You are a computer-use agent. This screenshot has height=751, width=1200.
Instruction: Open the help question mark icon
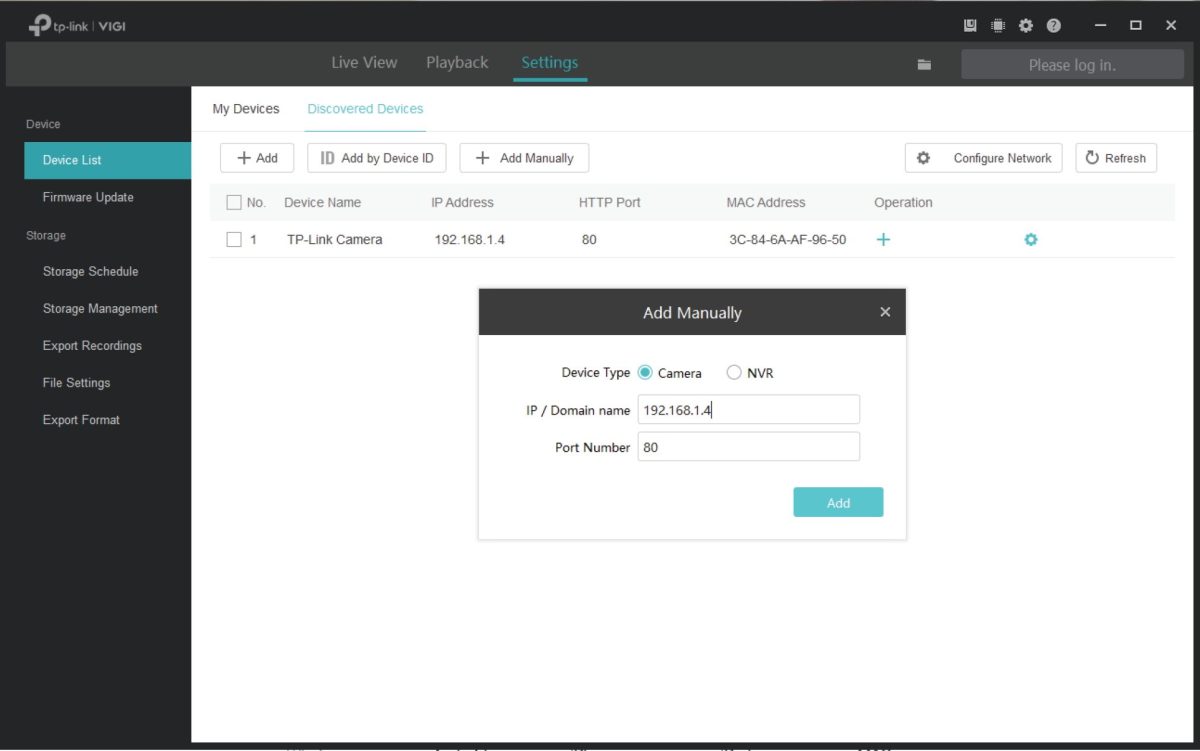(1053, 25)
